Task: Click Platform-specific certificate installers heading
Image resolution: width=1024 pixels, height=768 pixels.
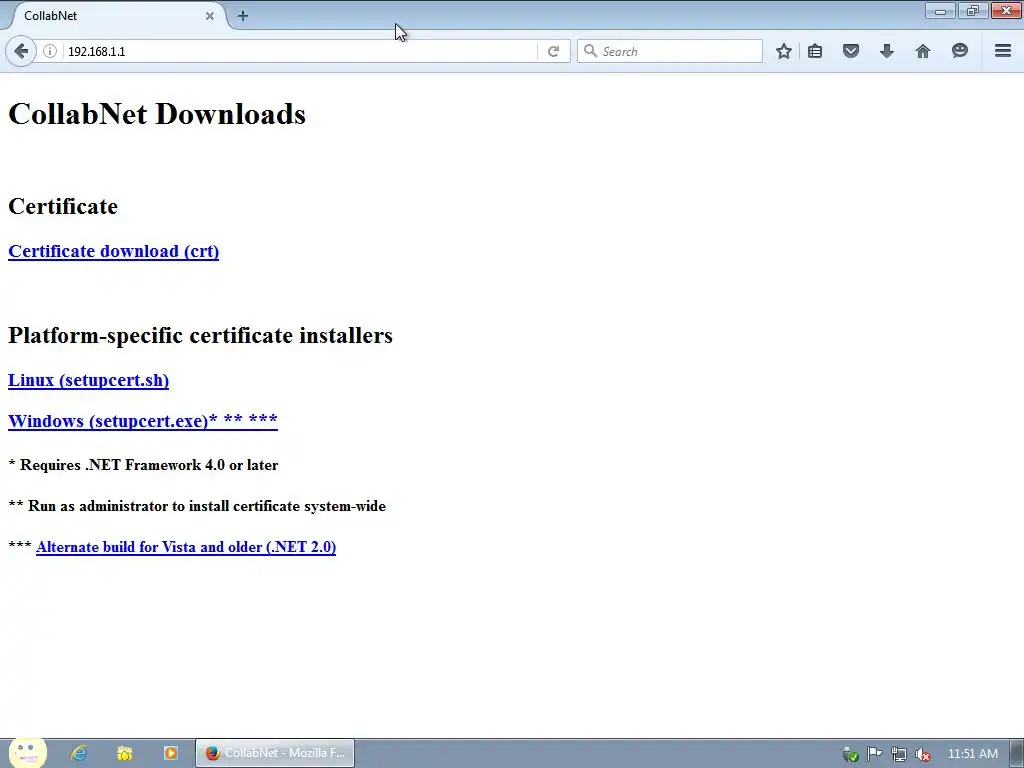Action: pos(200,335)
